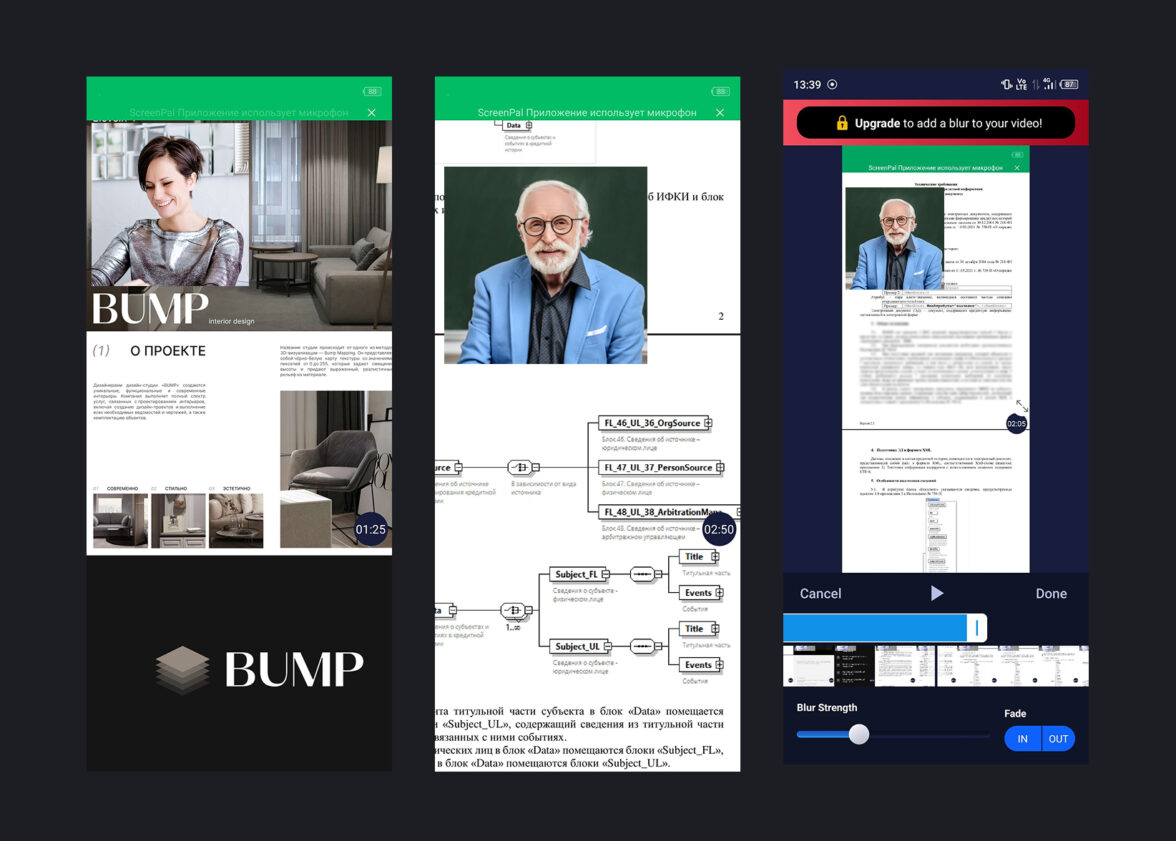
Task: Tap the 02:05 timer bubble in editor preview
Action: pyautogui.click(x=1016, y=424)
